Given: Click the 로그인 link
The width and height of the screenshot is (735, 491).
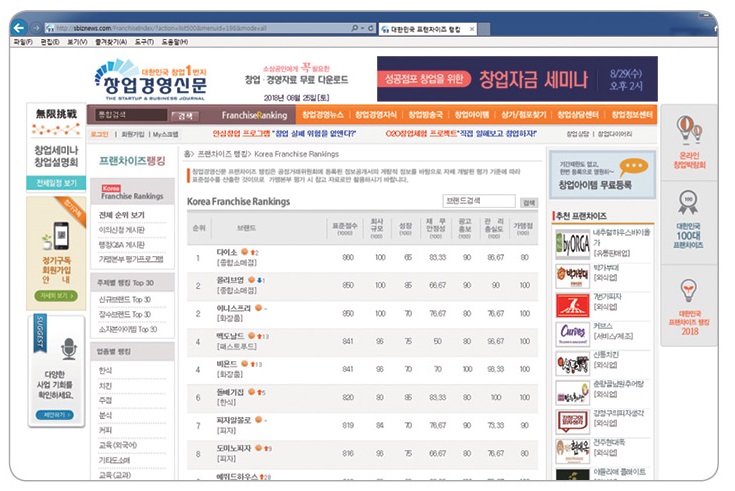Looking at the screenshot, I should pyautogui.click(x=99, y=134).
